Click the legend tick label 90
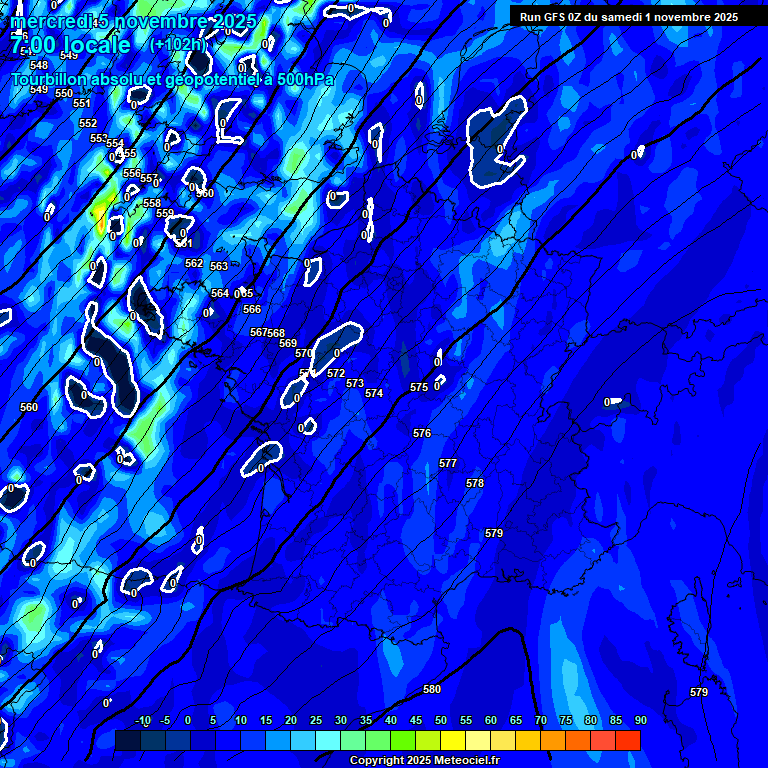768x768 pixels. [x=640, y=721]
